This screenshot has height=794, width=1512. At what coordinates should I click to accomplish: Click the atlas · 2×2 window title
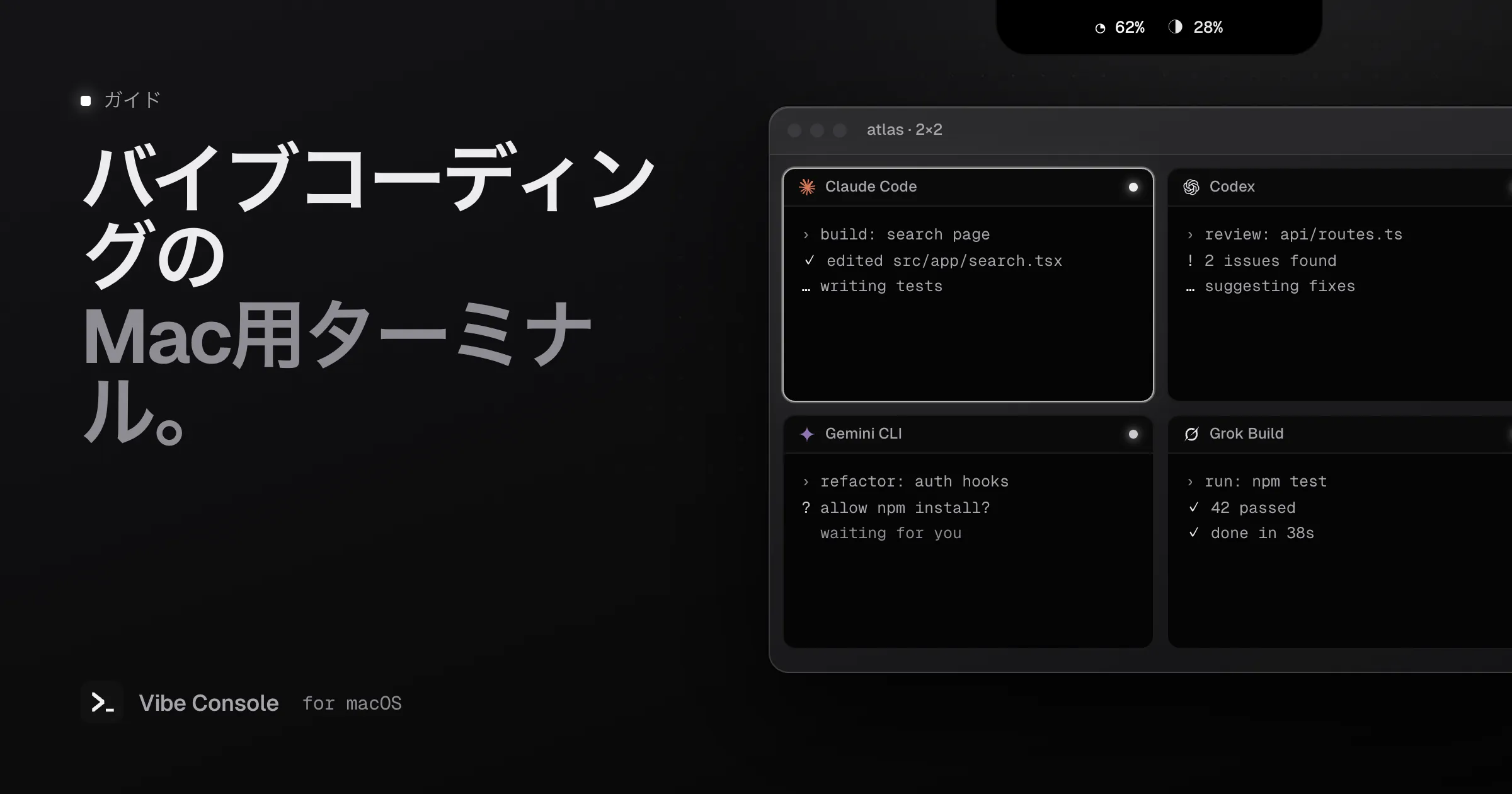tap(905, 130)
